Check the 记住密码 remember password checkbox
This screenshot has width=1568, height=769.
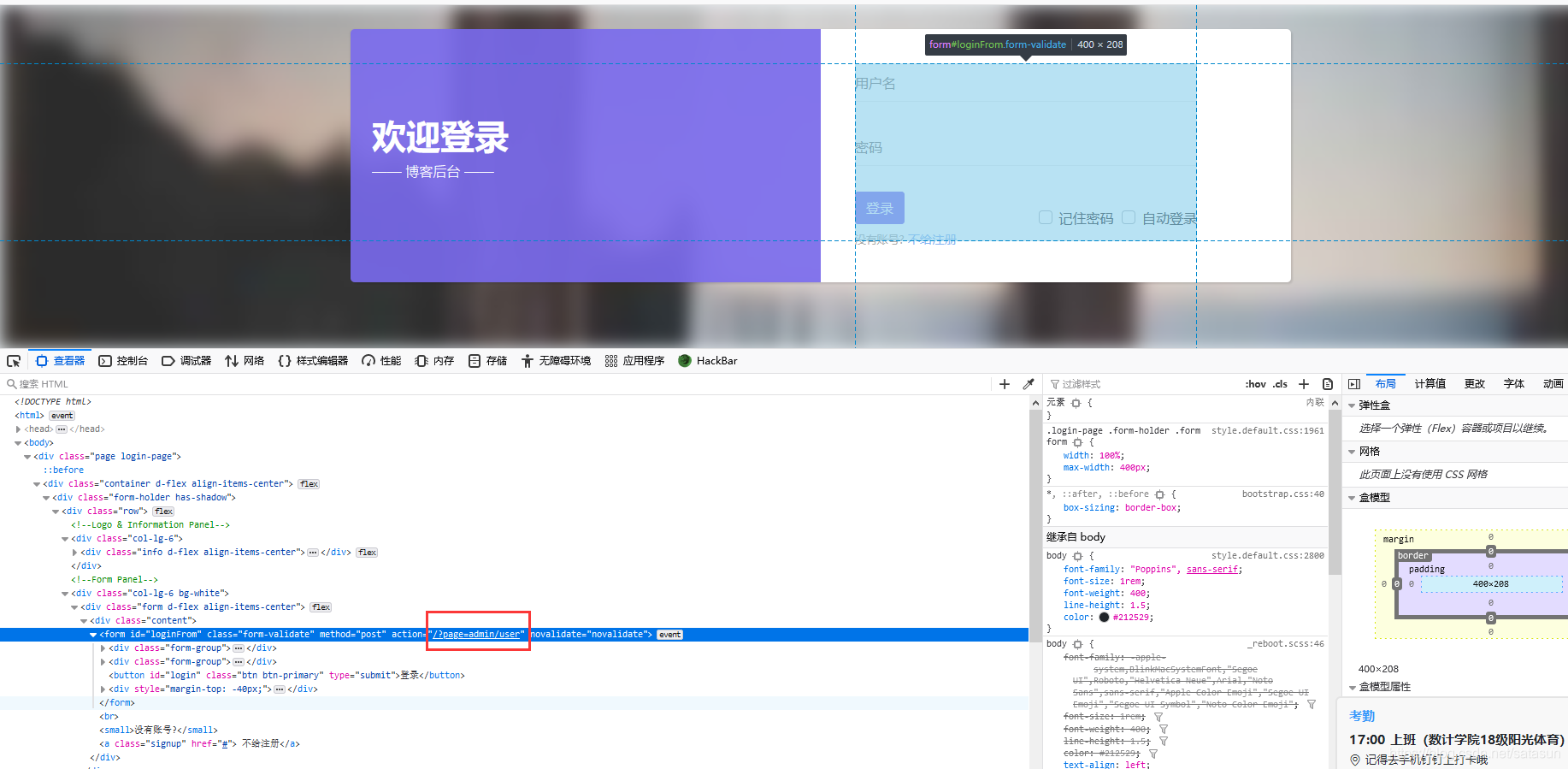coord(1045,217)
